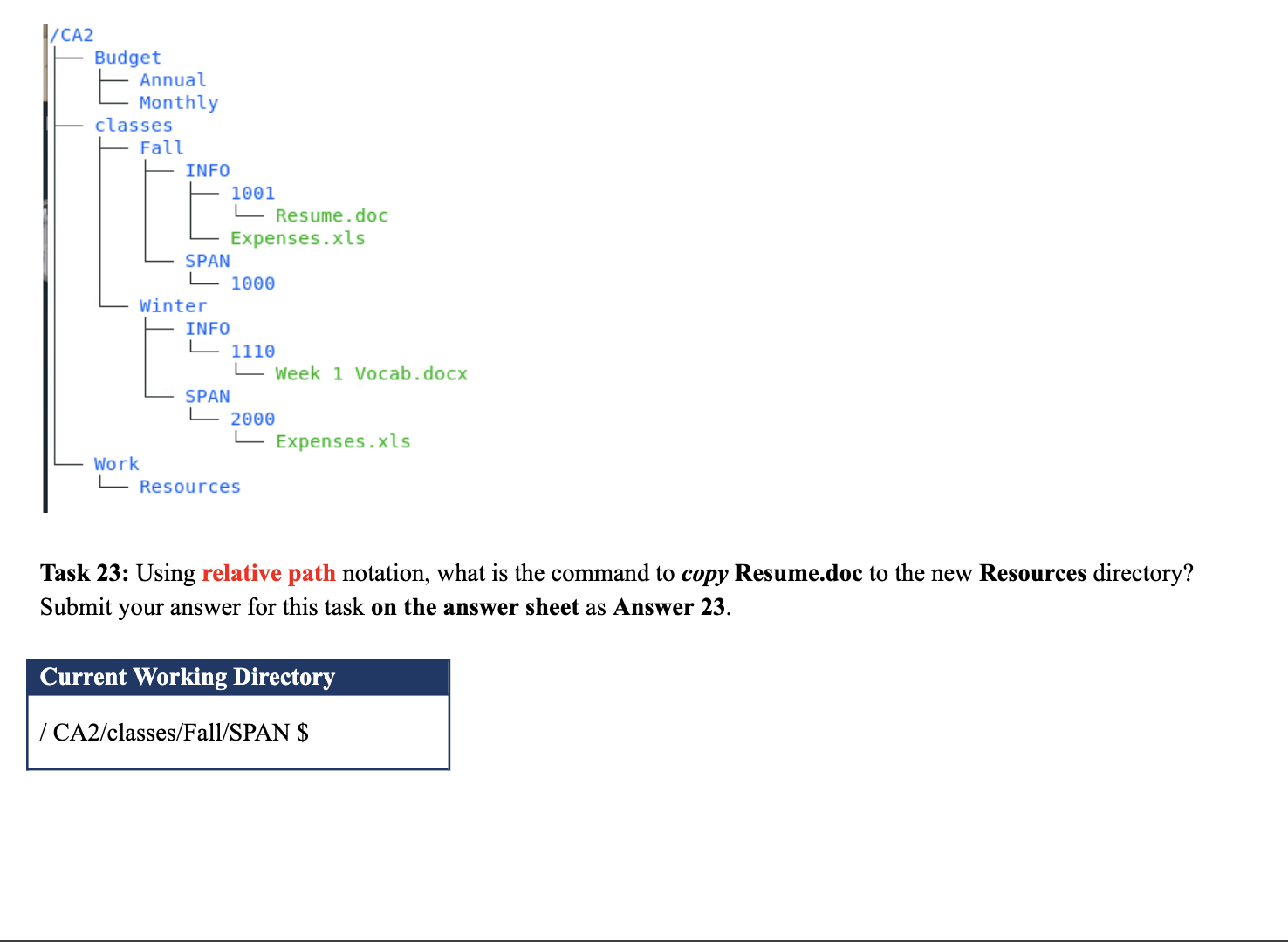Select the INFO folder under Fall
This screenshot has height=942, width=1288.
(x=208, y=170)
